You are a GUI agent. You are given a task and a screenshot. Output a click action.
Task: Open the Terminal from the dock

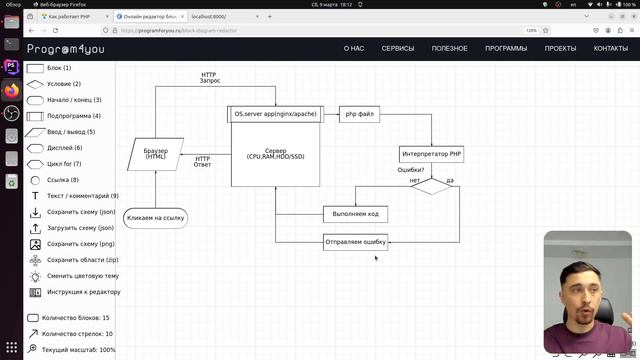(x=11, y=44)
